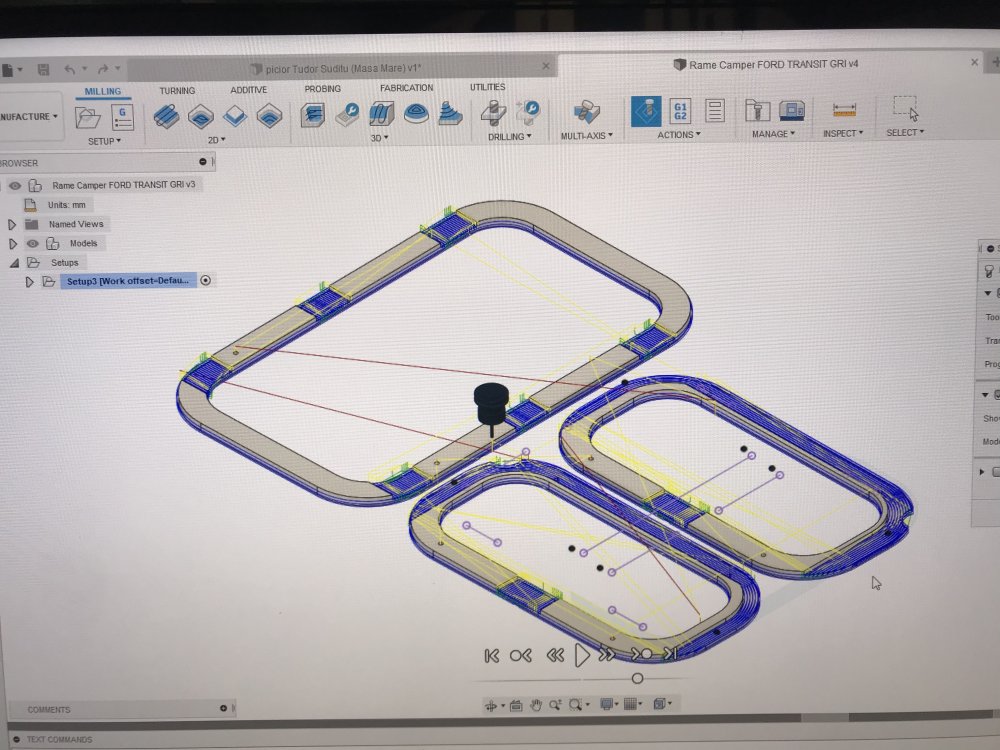1000x750 pixels.
Task: Open the Post Process G1 G2 icon
Action: pyautogui.click(x=679, y=111)
